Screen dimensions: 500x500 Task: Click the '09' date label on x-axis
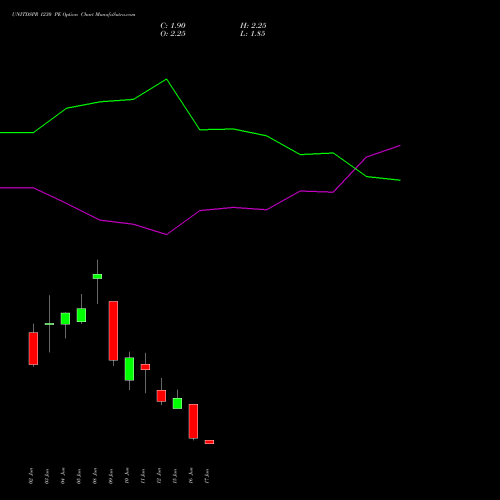(x=111, y=476)
